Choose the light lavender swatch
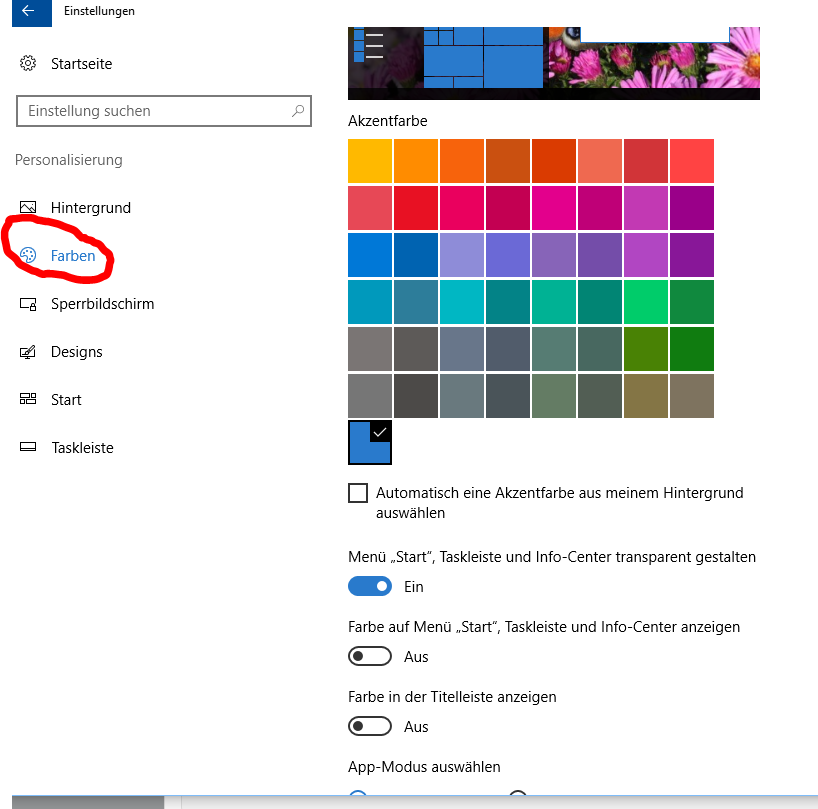This screenshot has height=809, width=818. [x=462, y=255]
